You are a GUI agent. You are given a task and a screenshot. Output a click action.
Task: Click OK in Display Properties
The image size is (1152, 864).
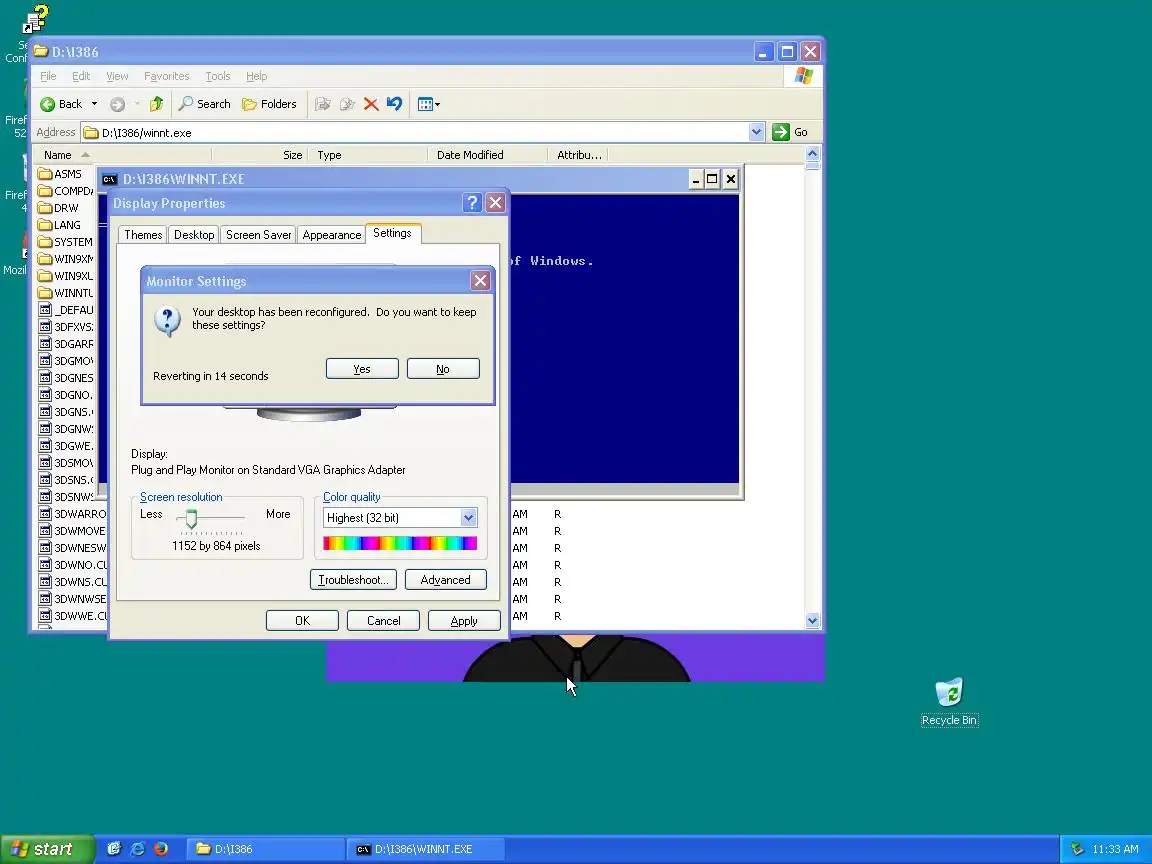tap(302, 621)
